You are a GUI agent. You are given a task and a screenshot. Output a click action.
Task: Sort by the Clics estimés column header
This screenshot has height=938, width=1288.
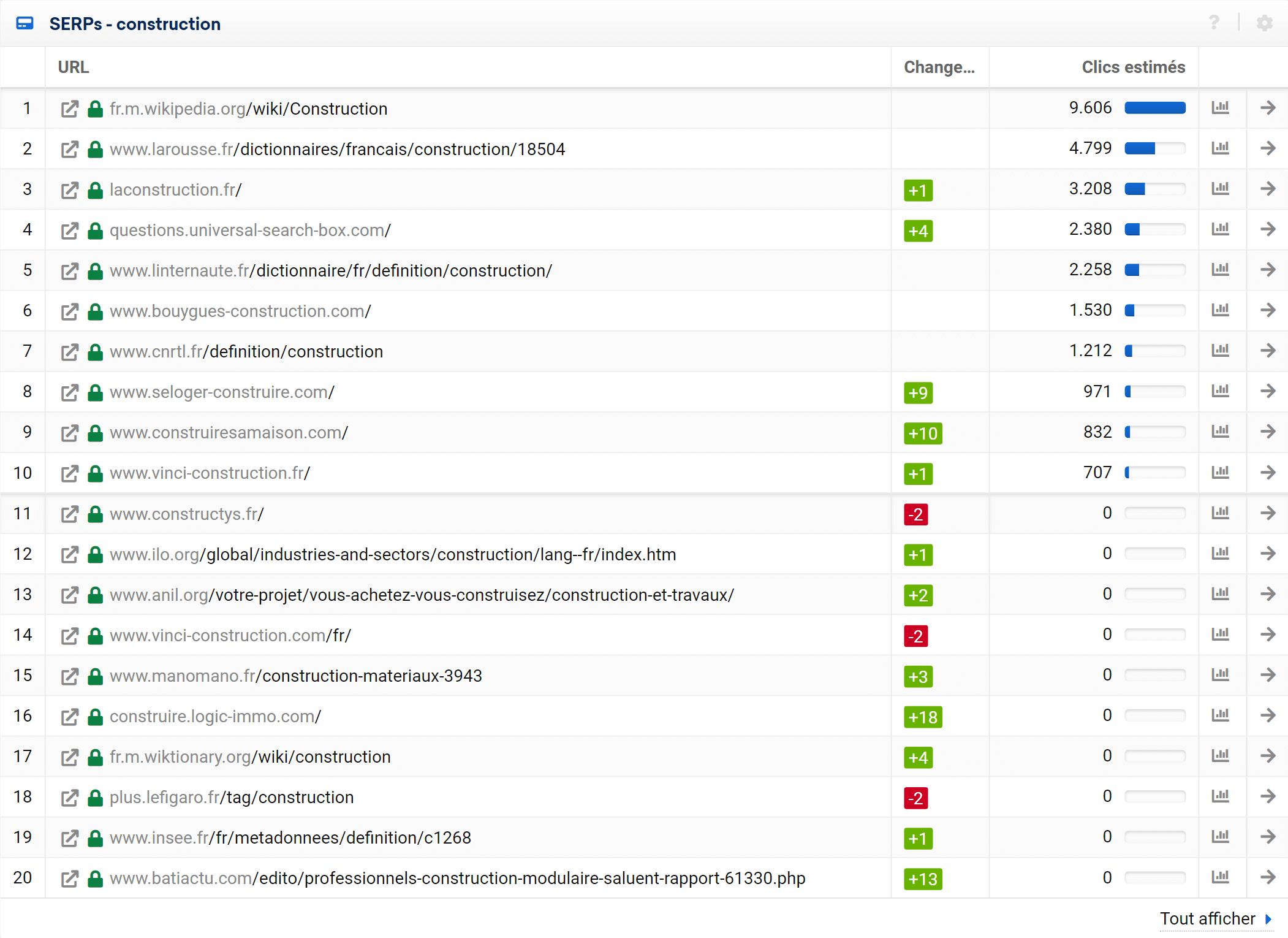tap(1134, 67)
